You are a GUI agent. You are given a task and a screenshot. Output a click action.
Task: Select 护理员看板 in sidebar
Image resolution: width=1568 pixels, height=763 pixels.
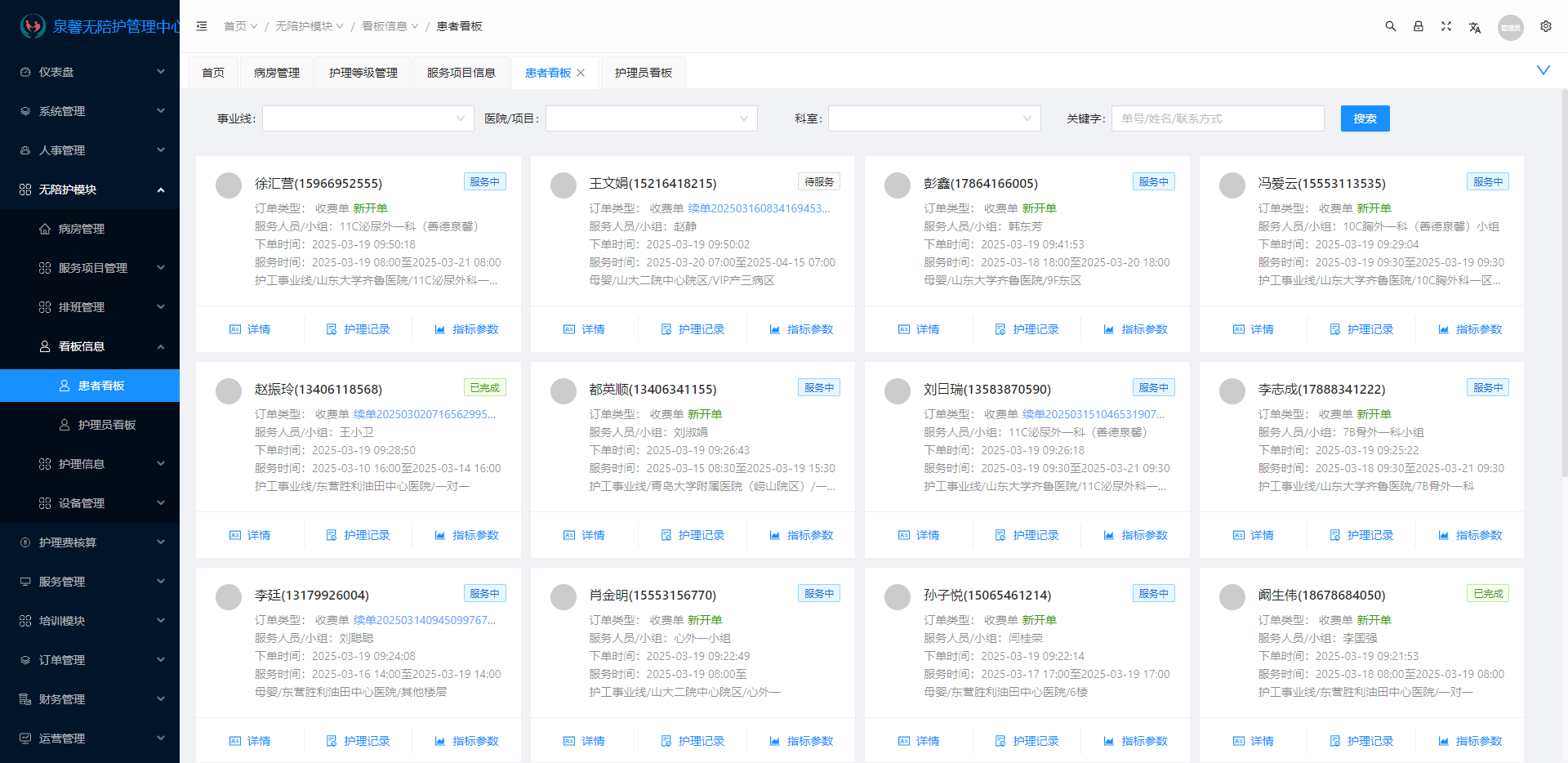click(x=90, y=425)
